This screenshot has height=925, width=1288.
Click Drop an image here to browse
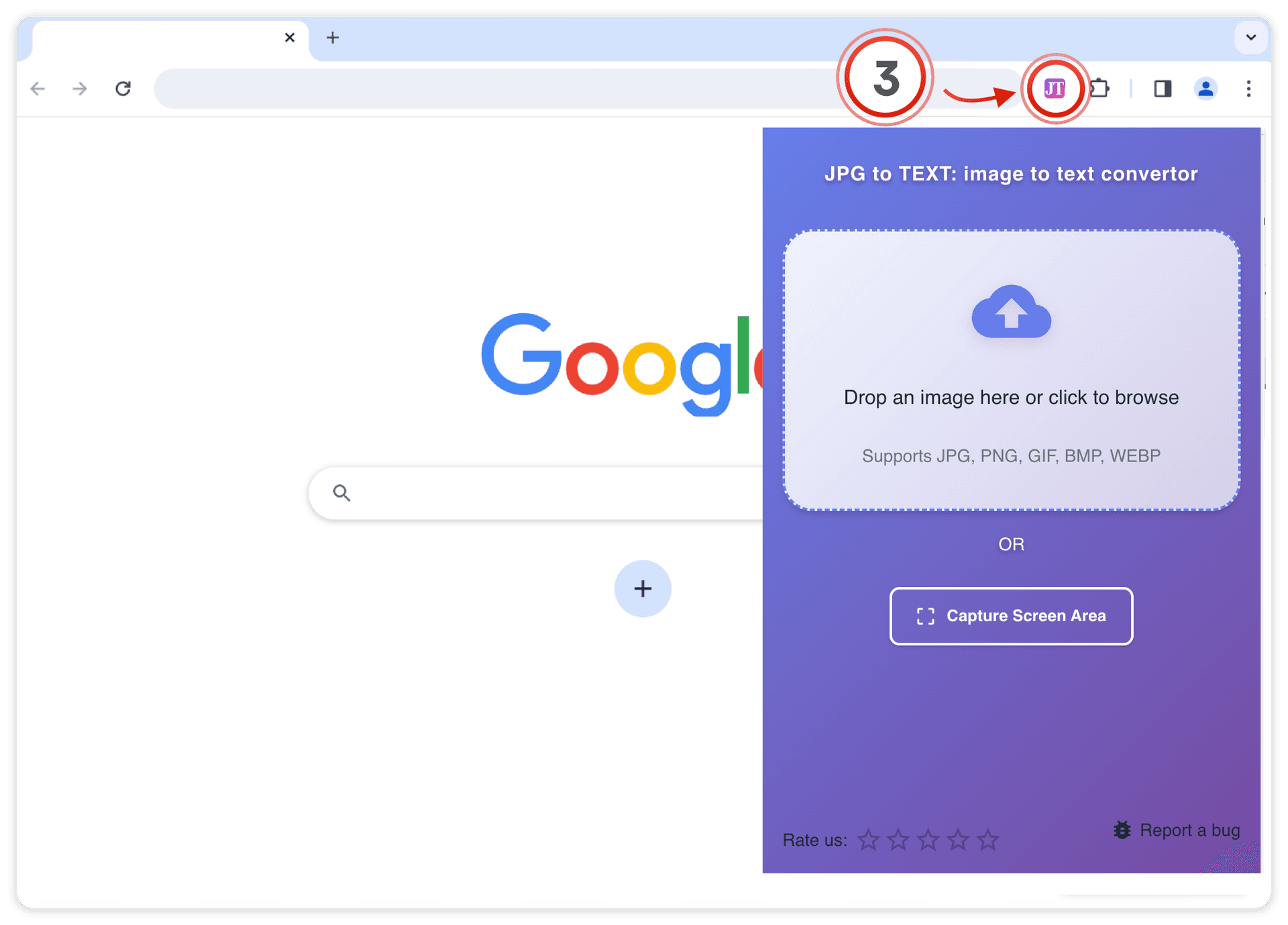coord(1011,397)
